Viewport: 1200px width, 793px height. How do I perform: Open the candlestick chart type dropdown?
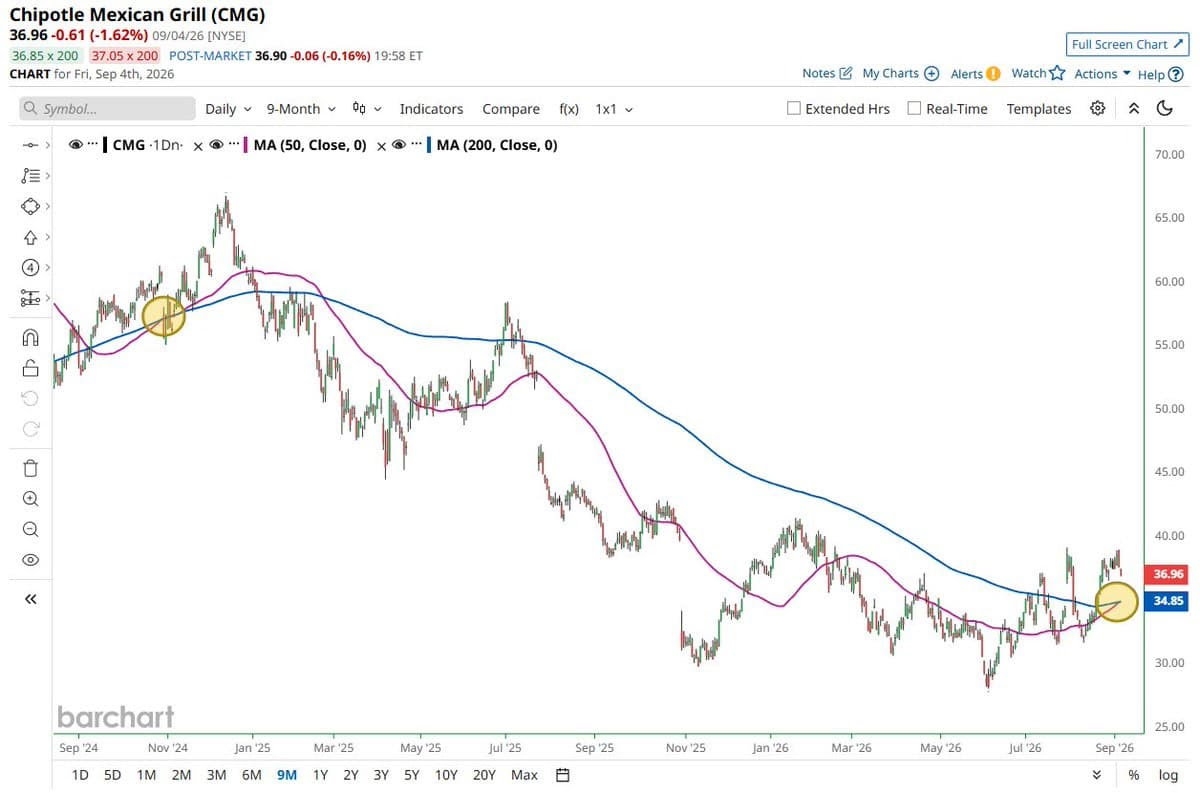366,108
